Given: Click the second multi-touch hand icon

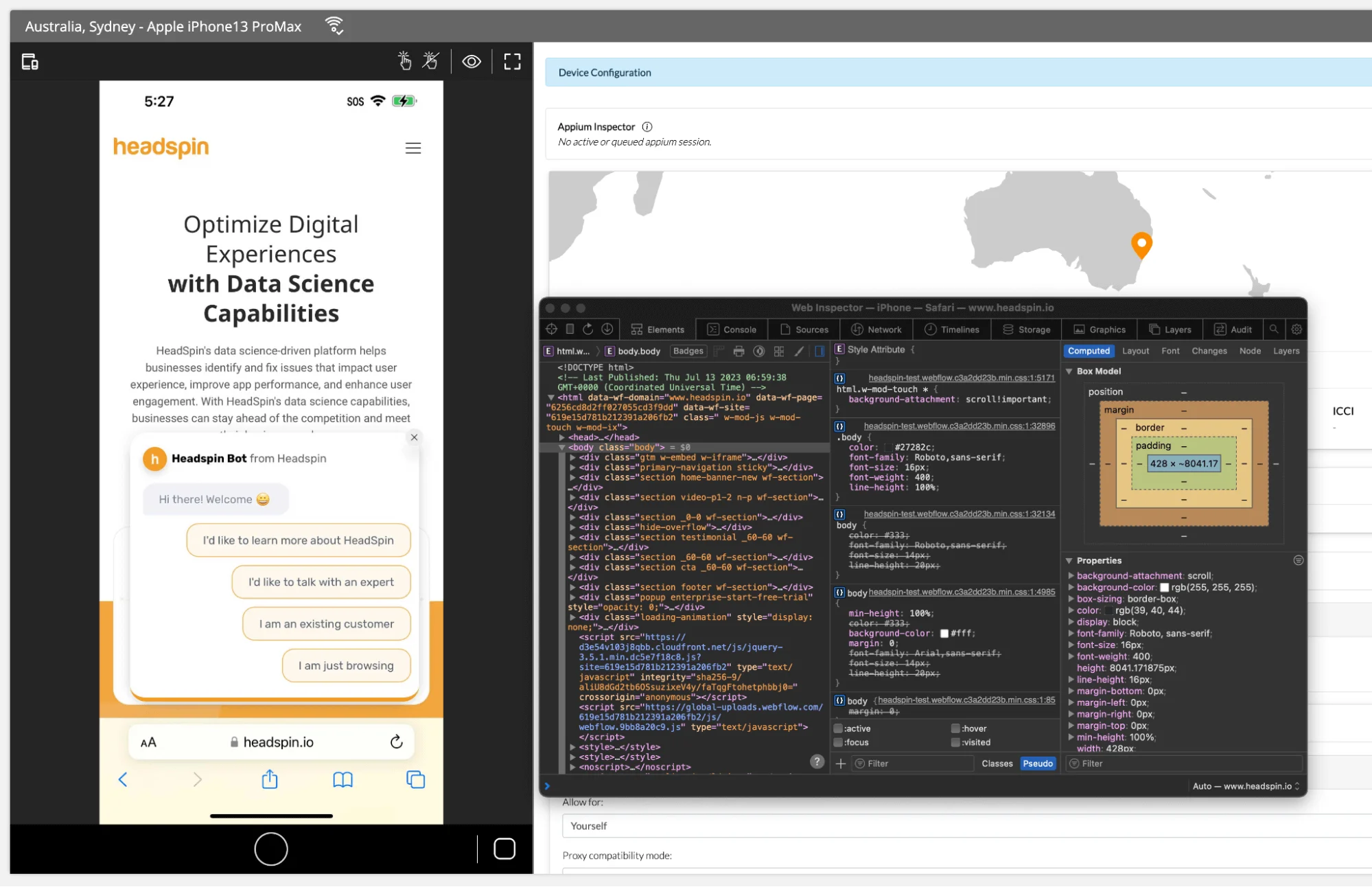Looking at the screenshot, I should 430,61.
